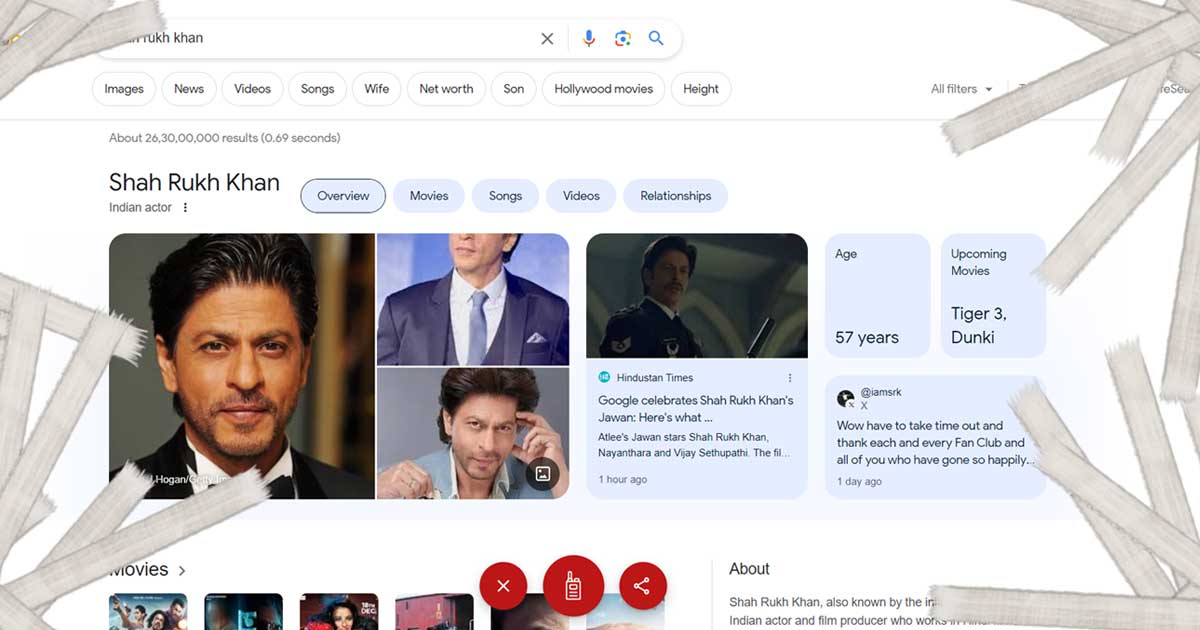Click the first movie poster thumbnail

148,611
